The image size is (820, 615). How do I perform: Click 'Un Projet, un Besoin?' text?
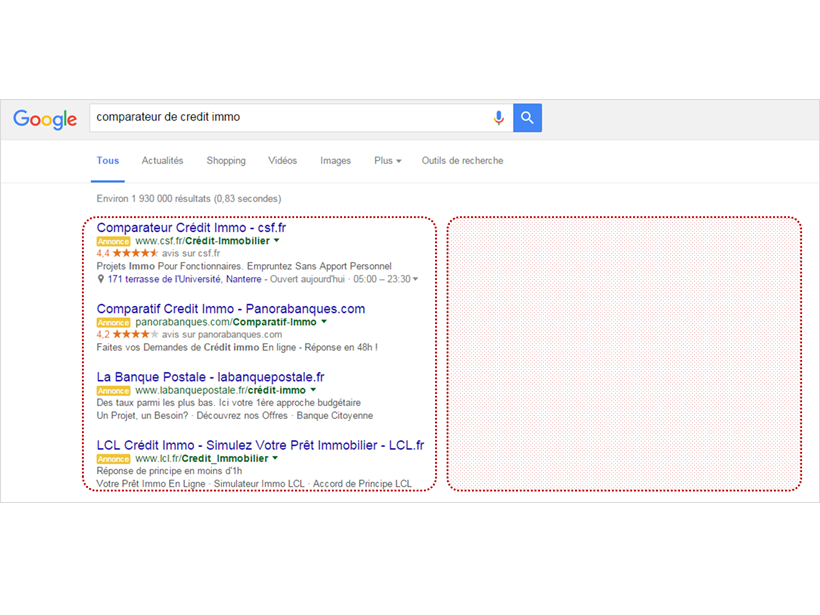[142, 416]
